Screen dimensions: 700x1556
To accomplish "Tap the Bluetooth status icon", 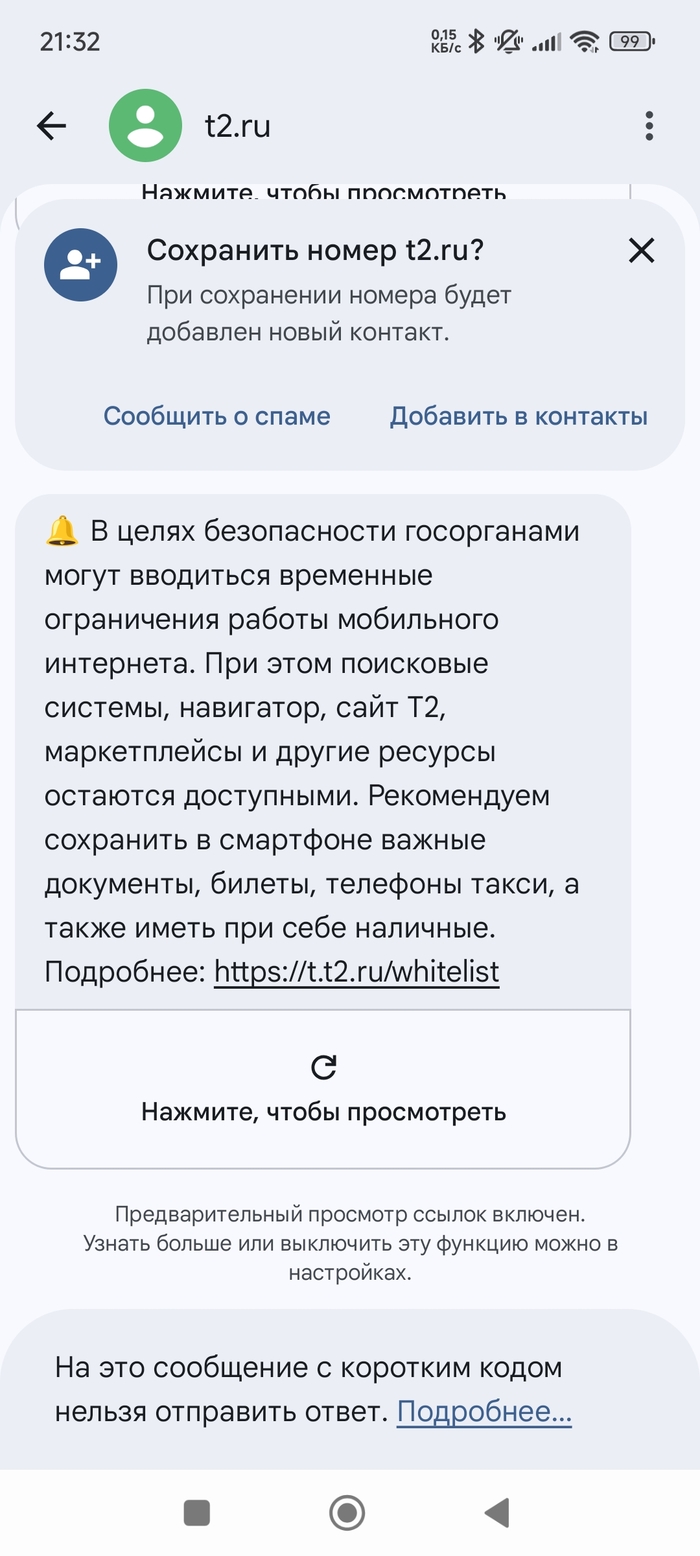I will point(477,42).
